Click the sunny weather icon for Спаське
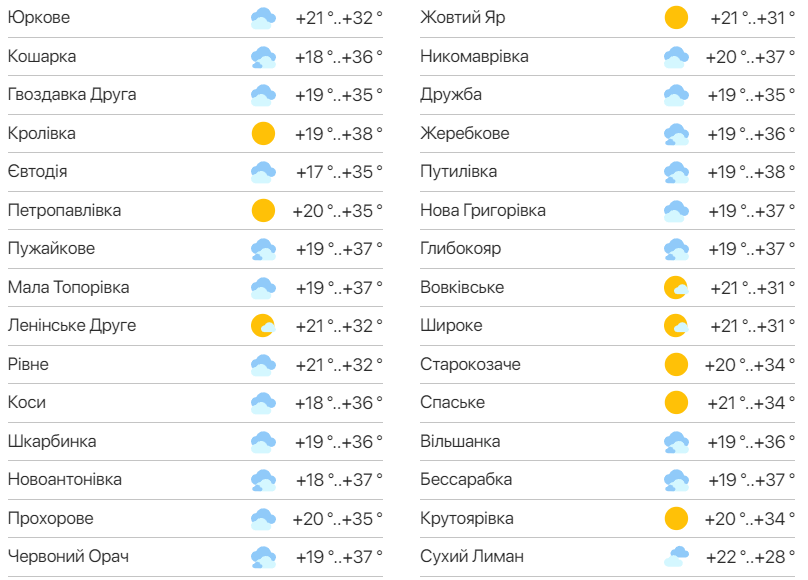The width and height of the screenshot is (808, 580). [678, 402]
